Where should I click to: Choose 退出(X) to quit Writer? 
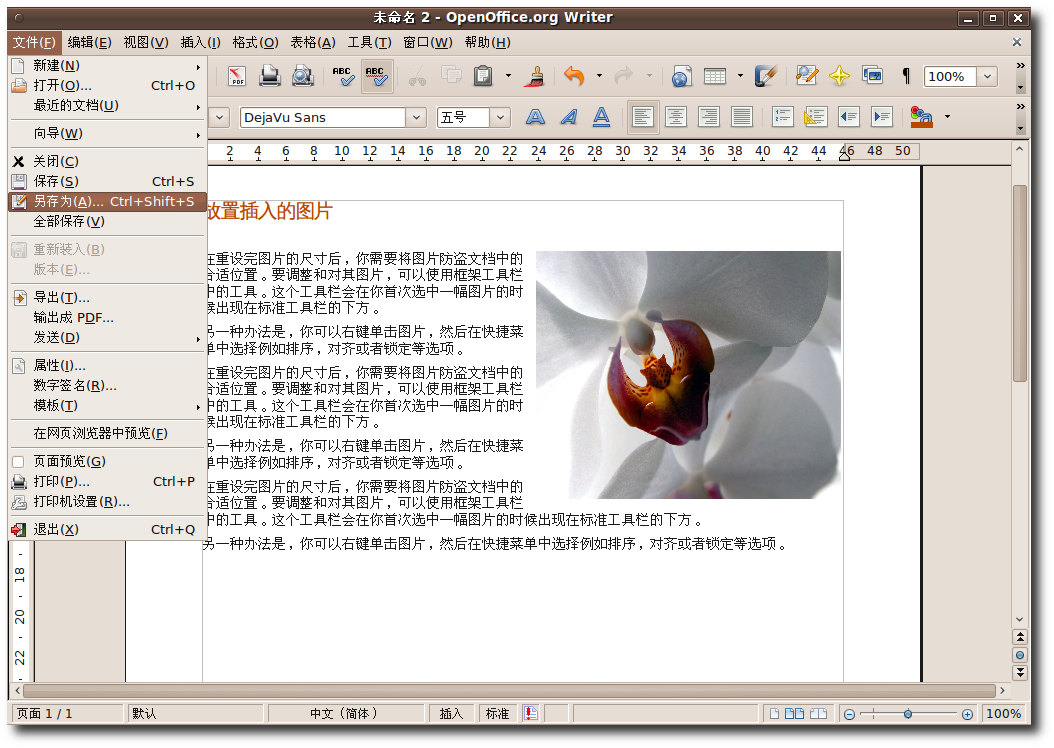[x=108, y=529]
